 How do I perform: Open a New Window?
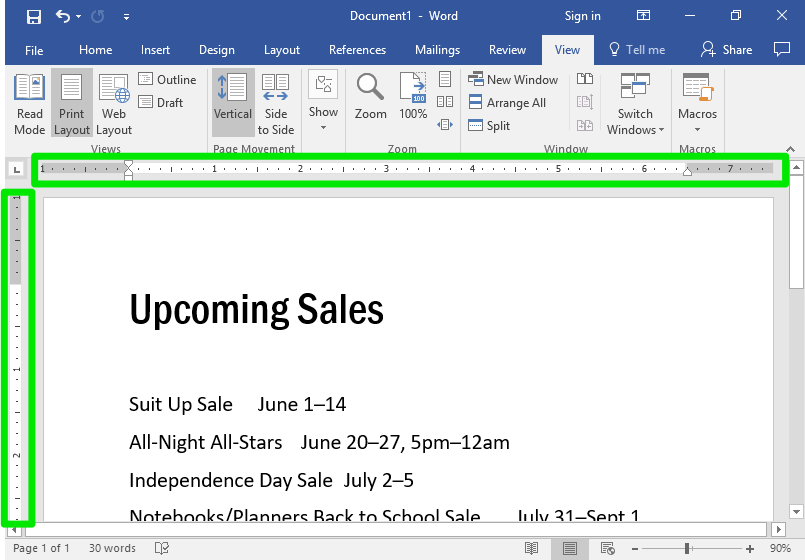point(512,80)
